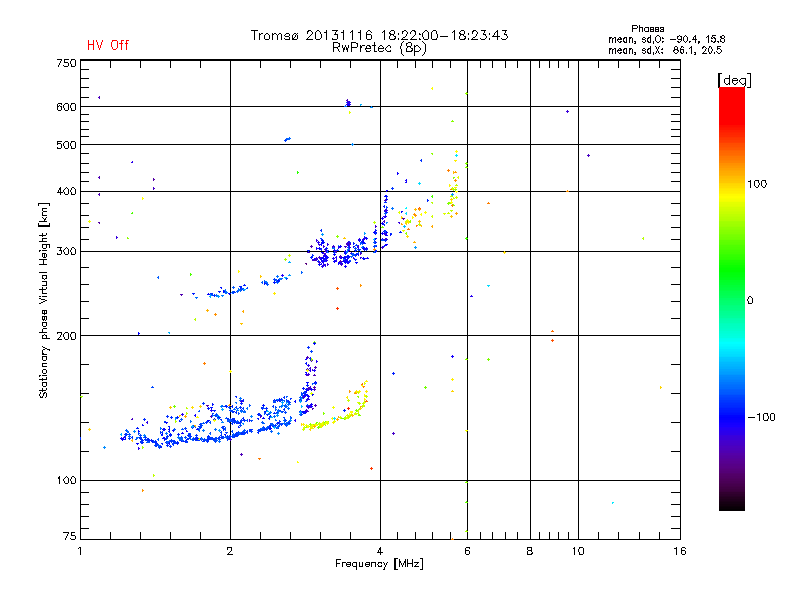Click x-axis tick label '6'
This screenshot has height=600, width=800.
(x=467, y=551)
